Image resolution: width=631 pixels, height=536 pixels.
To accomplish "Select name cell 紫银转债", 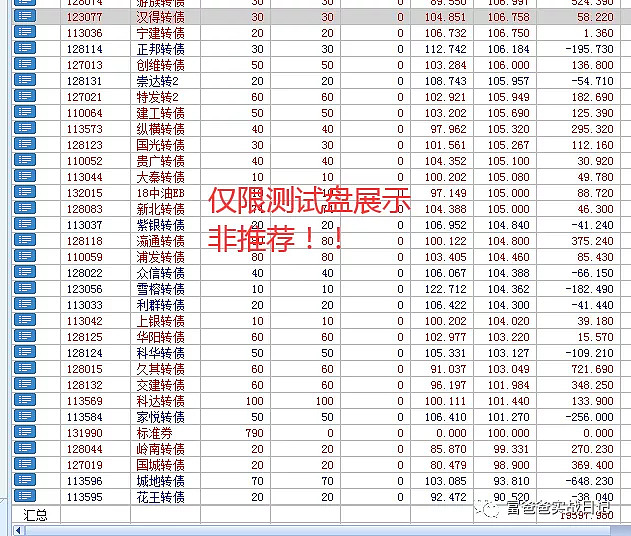I will (x=160, y=225).
